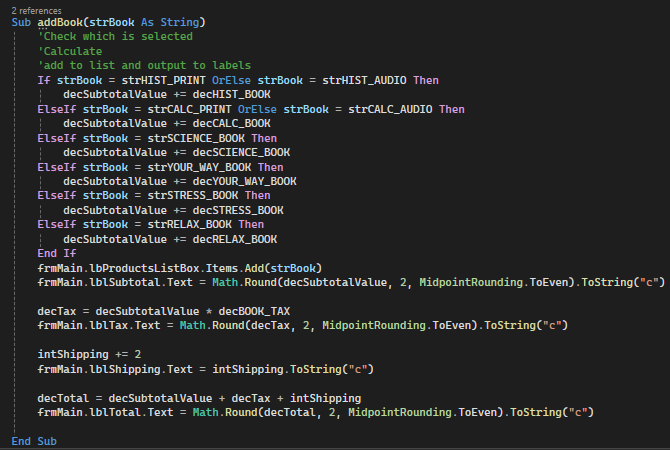Image resolution: width=670 pixels, height=450 pixels.
Task: Click decHIST_BOOK in the code
Action: 232,94
